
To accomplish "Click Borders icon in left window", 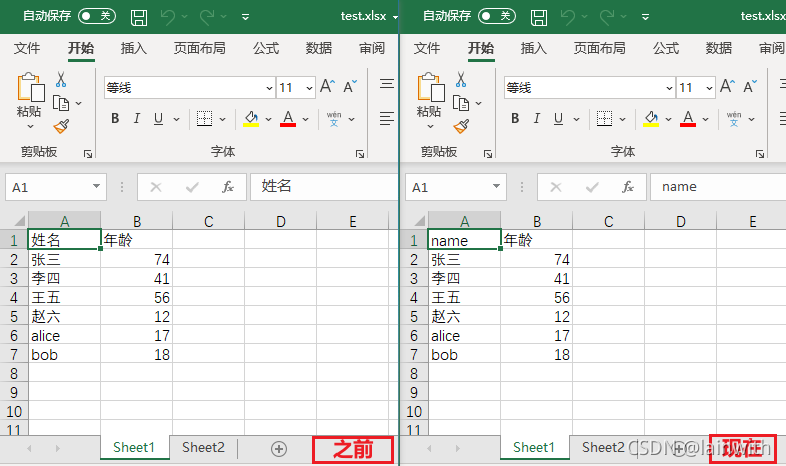I will coord(204,119).
